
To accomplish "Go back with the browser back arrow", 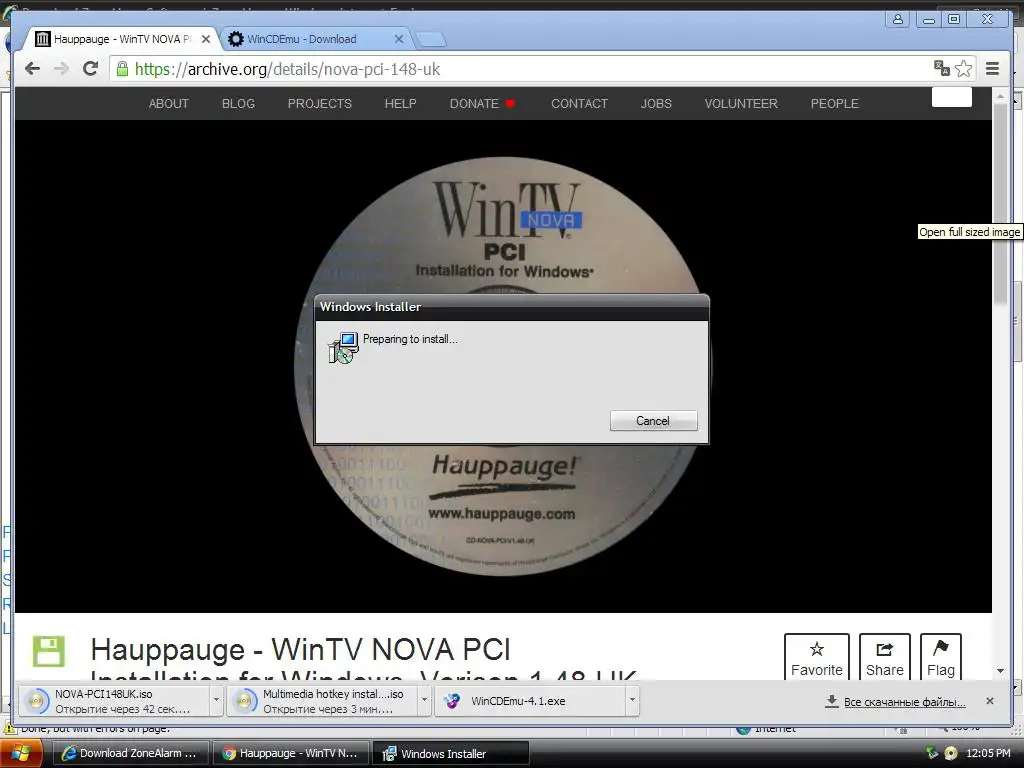I will (x=32, y=69).
